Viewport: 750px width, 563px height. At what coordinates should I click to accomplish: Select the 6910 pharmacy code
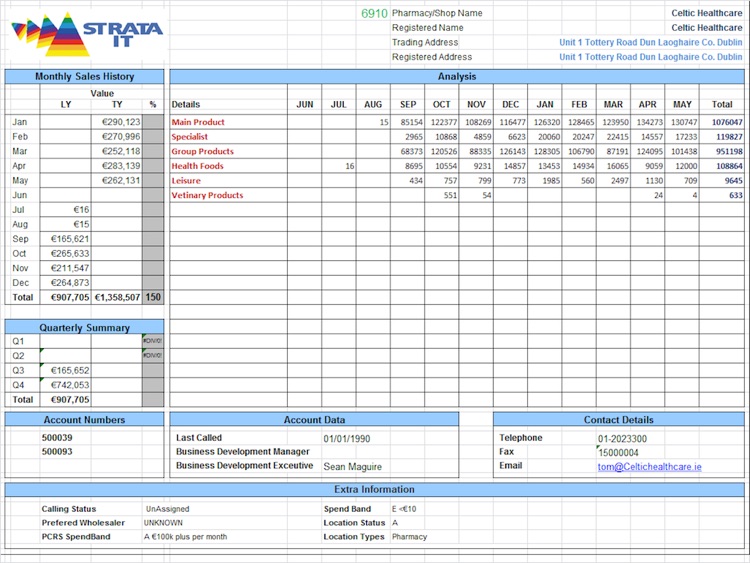point(373,14)
